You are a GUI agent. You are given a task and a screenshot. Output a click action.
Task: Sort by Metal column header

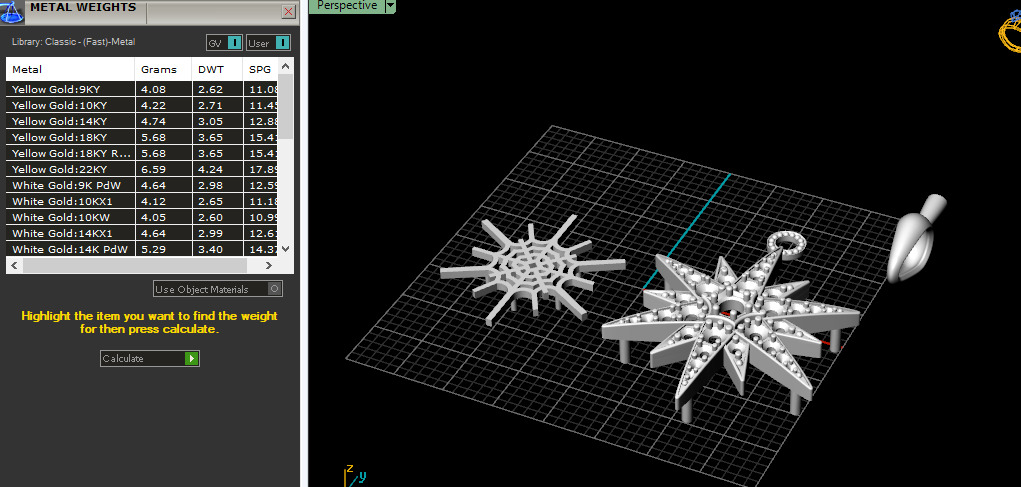pyautogui.click(x=70, y=70)
